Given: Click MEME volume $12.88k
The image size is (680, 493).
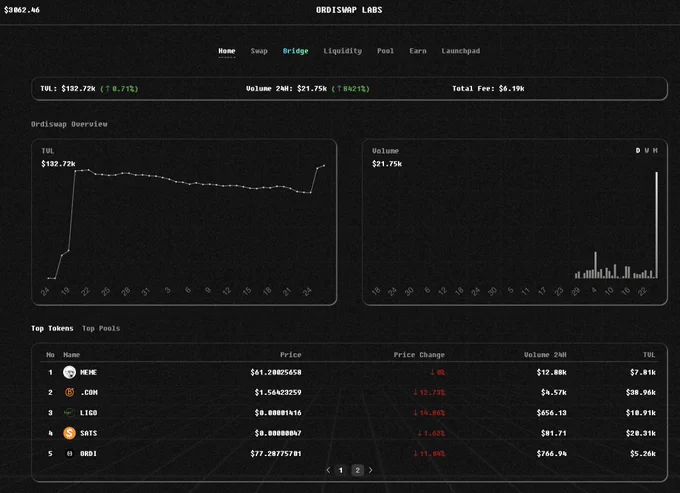Looking at the screenshot, I should [552, 372].
